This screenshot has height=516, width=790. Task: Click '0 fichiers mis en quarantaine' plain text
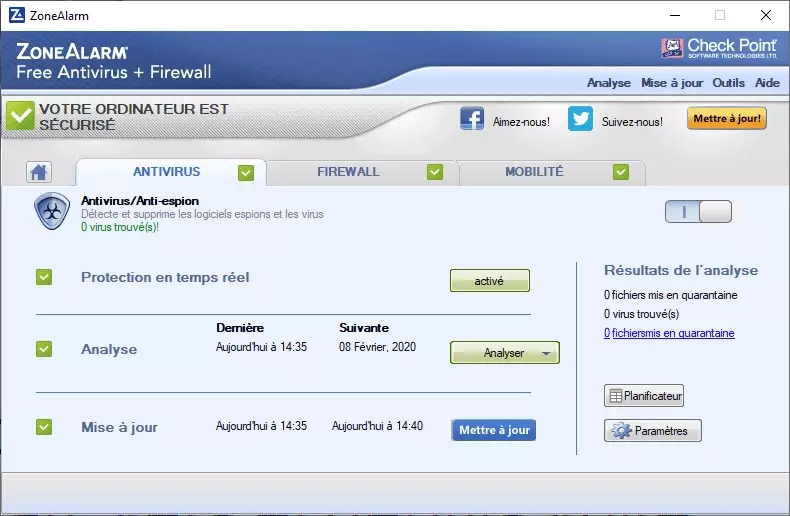pyautogui.click(x=671, y=295)
